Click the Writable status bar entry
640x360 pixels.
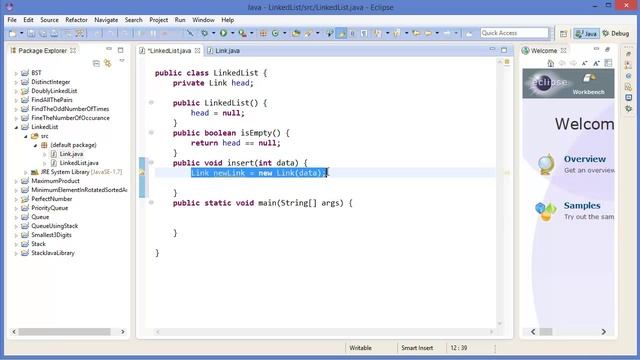pyautogui.click(x=360, y=348)
